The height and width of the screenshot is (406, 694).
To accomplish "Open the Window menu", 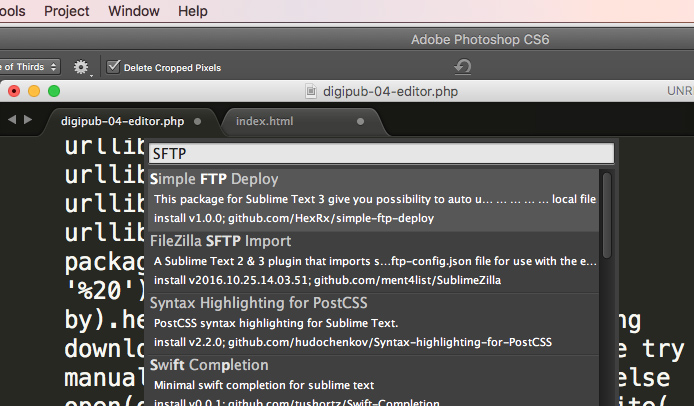I will [x=133, y=12].
